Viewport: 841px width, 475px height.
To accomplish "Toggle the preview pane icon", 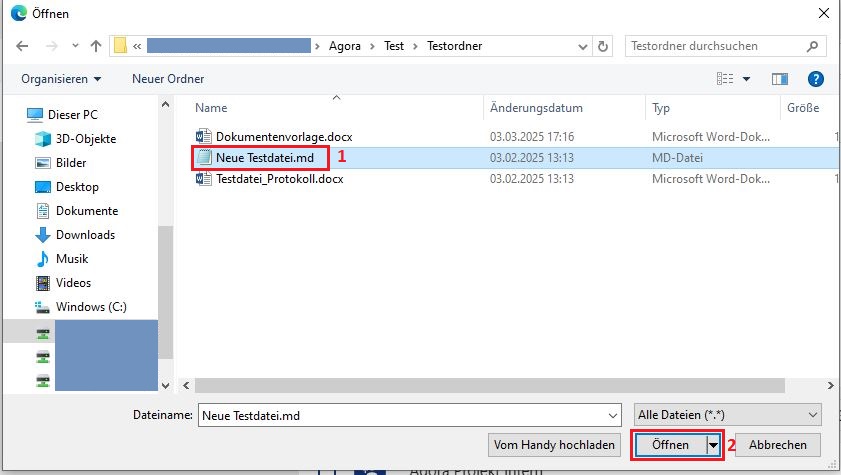I will click(x=782, y=79).
